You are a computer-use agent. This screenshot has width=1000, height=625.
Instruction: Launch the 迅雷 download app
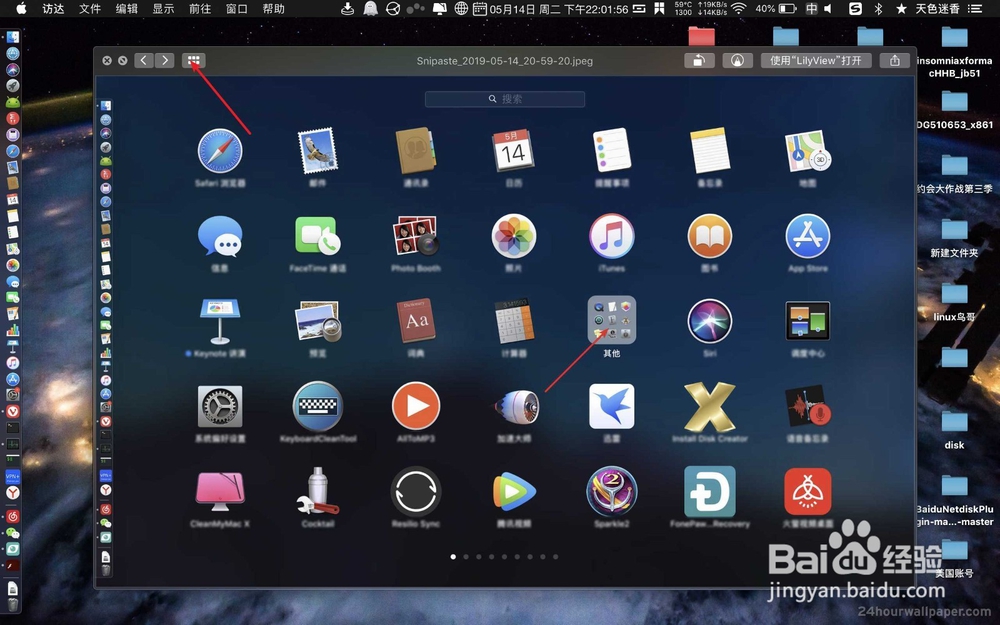[x=611, y=408]
